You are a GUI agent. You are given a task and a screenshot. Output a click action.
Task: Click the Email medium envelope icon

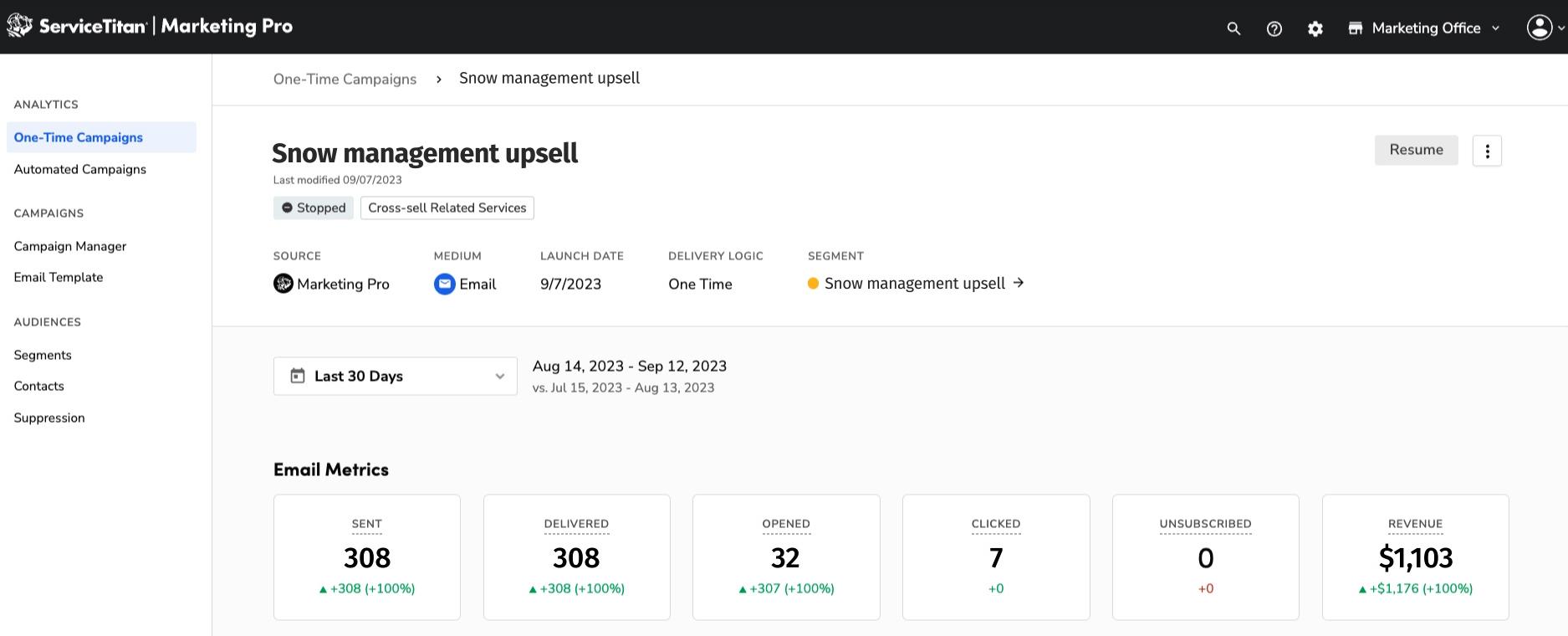tap(444, 285)
